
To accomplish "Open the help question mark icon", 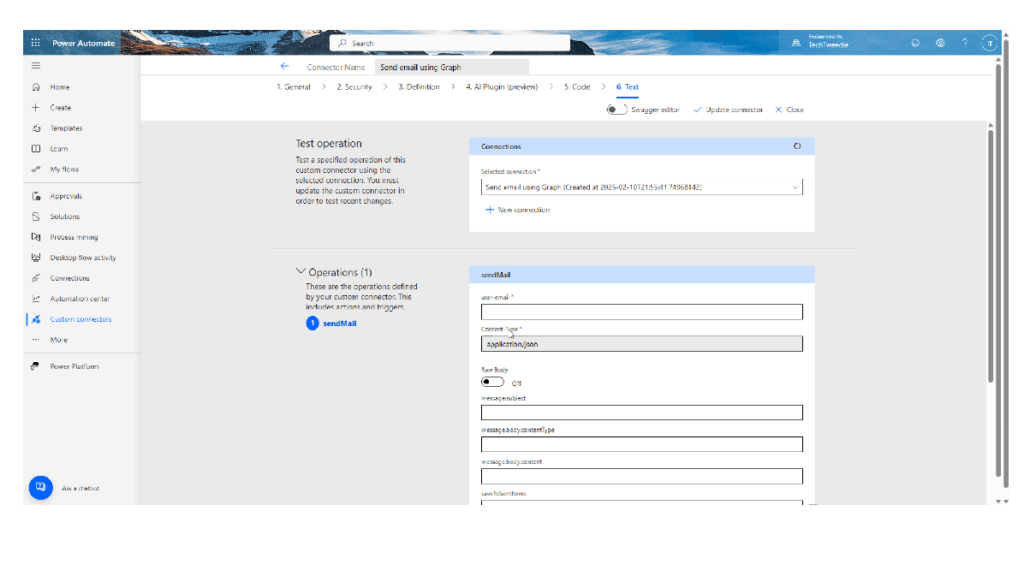I will (964, 43).
